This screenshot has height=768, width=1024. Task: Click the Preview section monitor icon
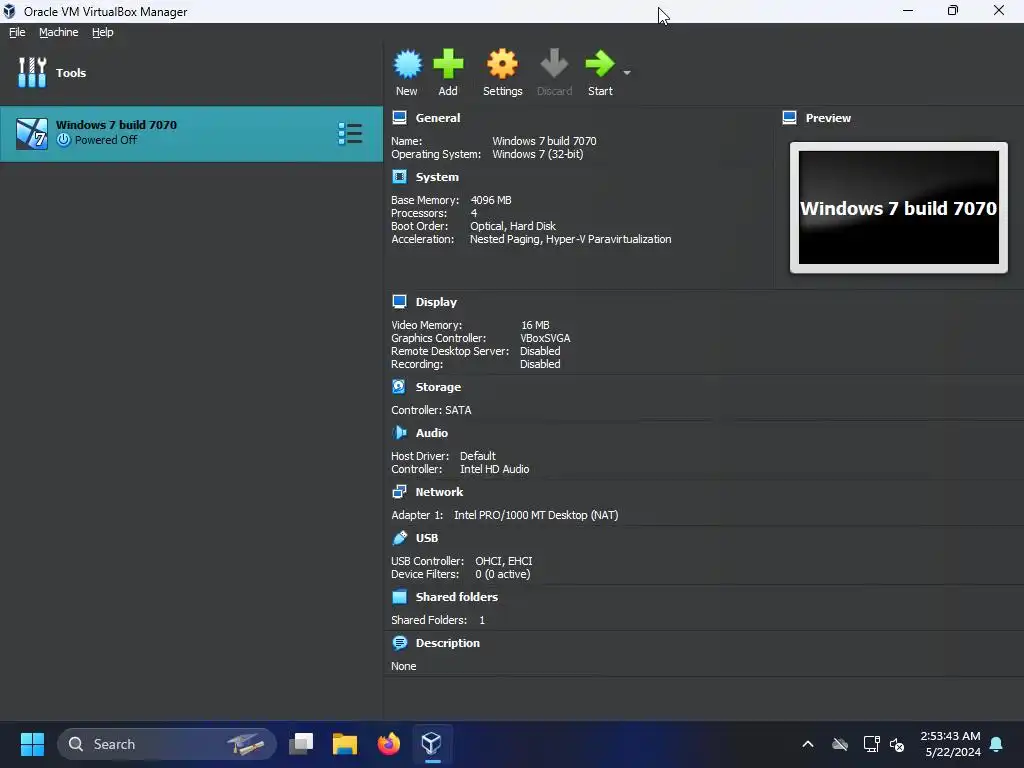click(789, 118)
